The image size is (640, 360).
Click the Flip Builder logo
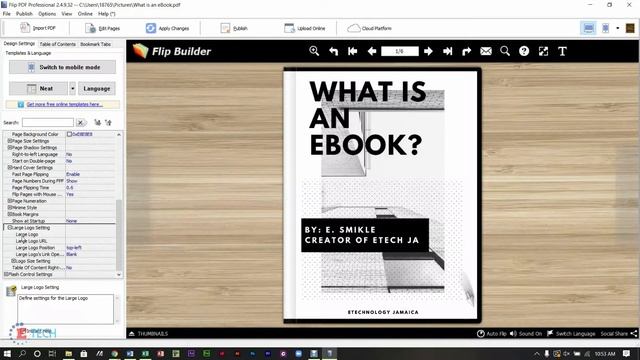click(172, 51)
